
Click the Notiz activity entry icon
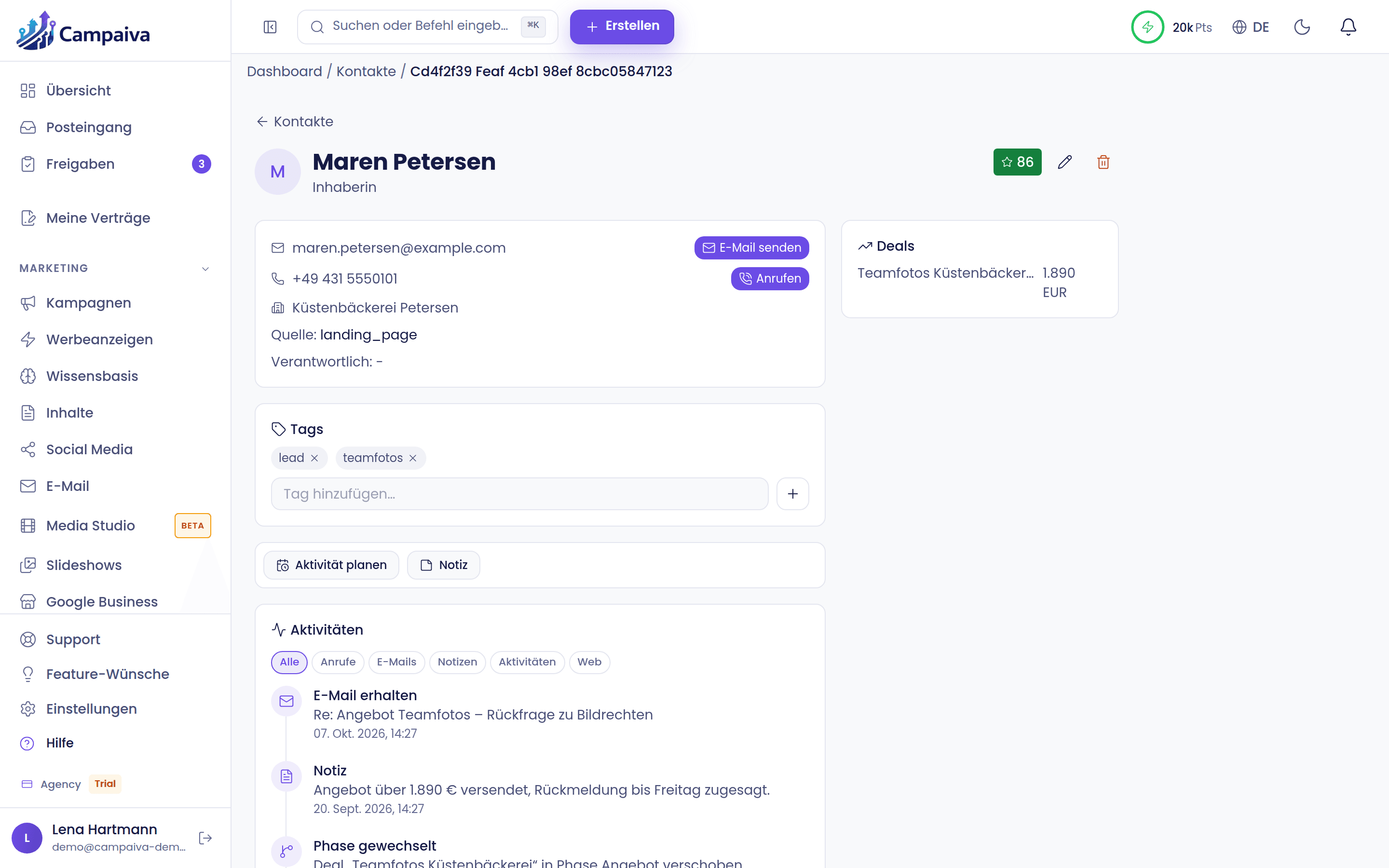(286, 777)
